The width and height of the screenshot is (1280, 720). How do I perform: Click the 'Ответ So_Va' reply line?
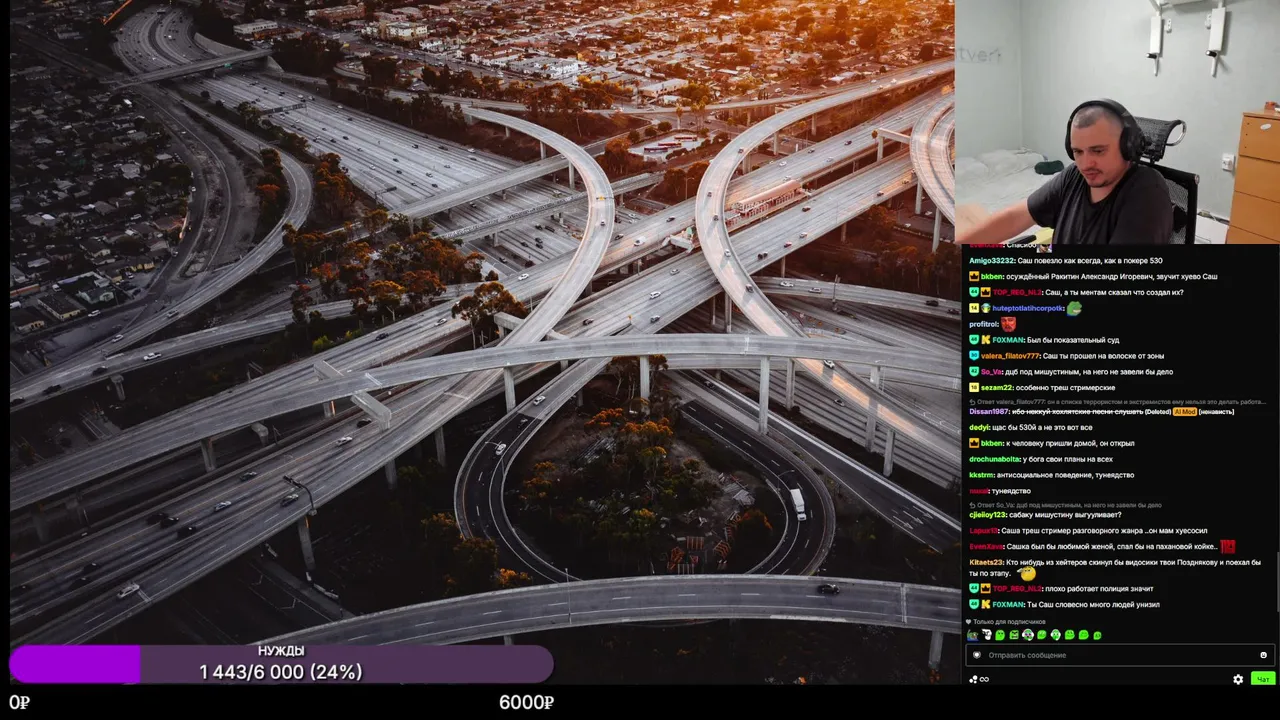(1066, 505)
